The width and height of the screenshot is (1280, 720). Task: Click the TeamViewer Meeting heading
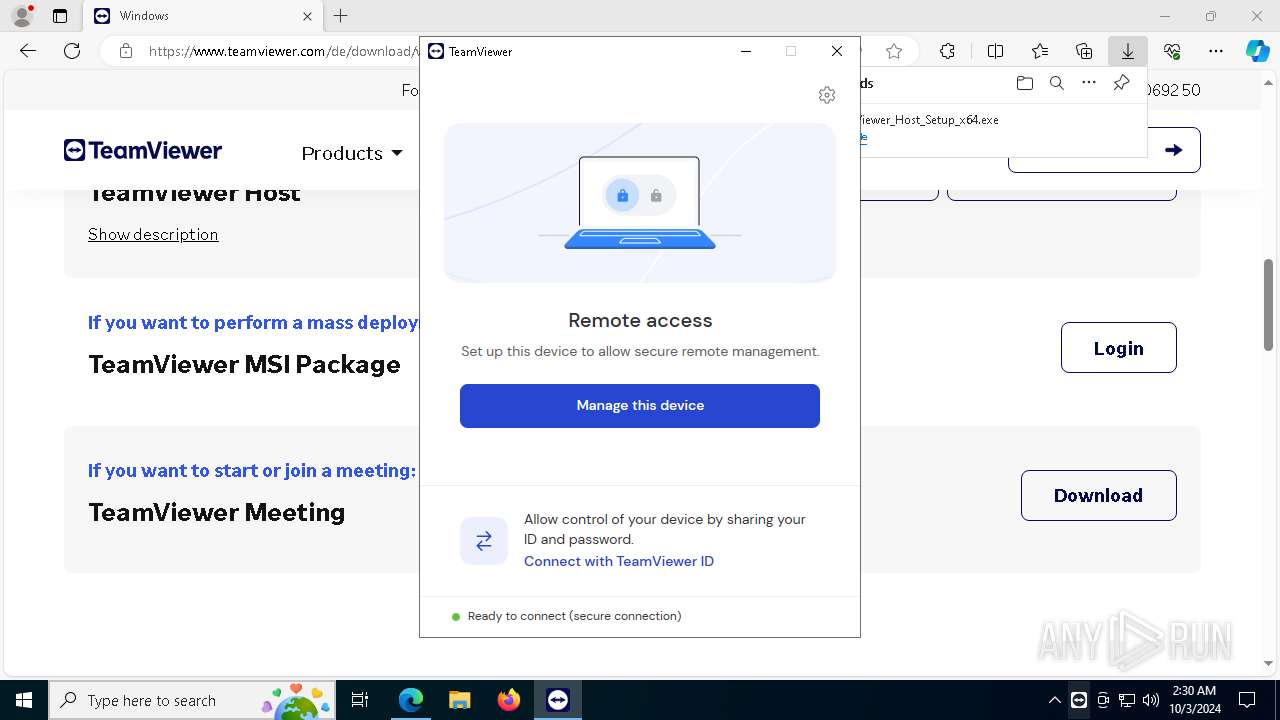pyautogui.click(x=217, y=512)
